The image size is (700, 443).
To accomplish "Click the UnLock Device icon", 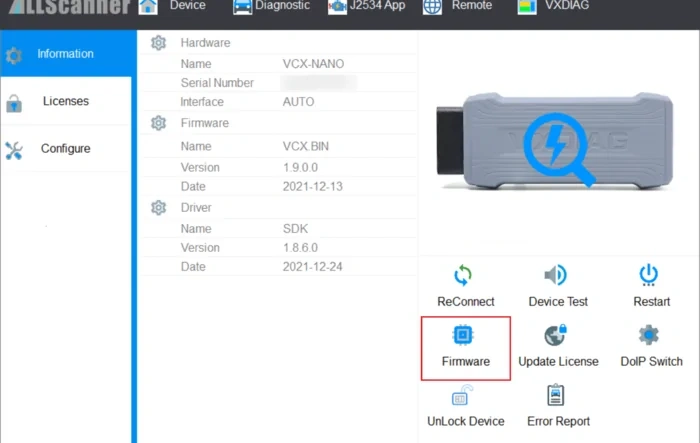I will (x=462, y=395).
